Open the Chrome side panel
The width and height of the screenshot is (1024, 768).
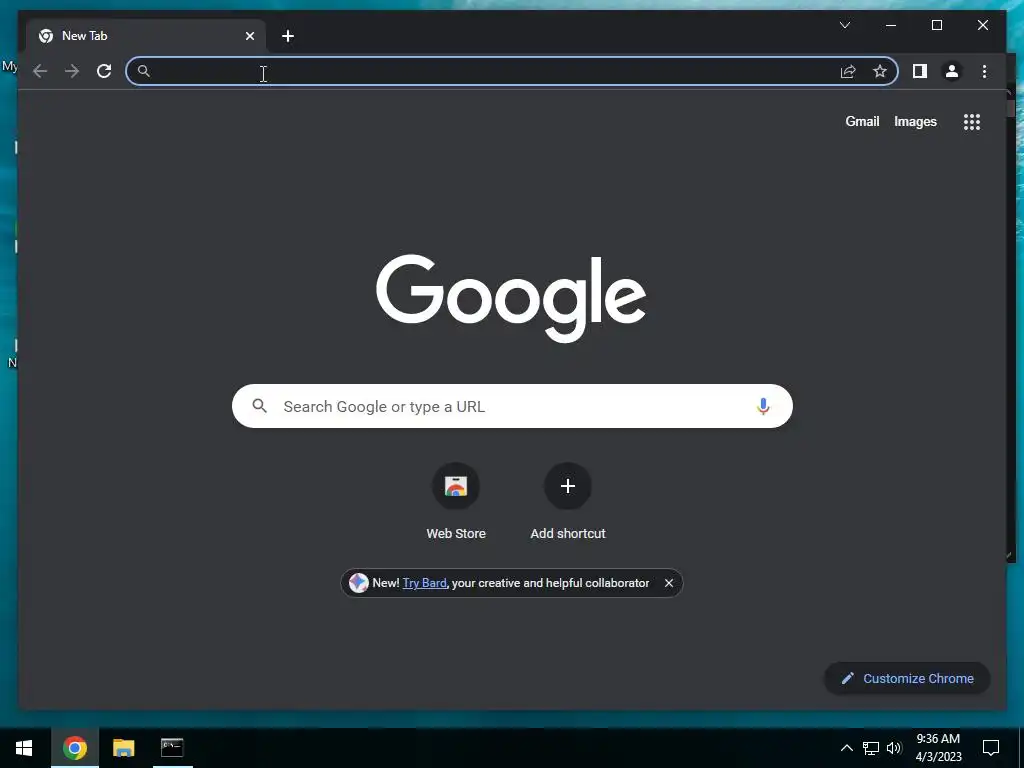920,71
